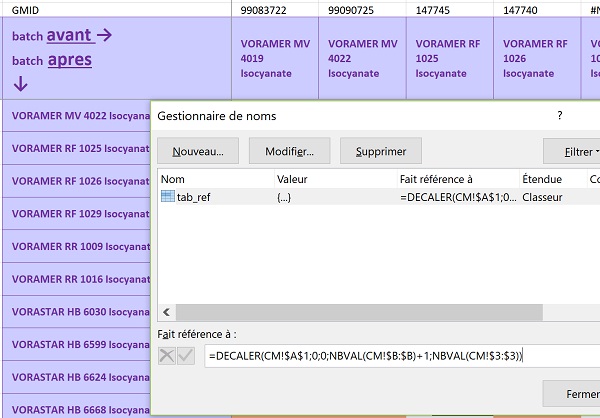The height and width of the screenshot is (418, 600).
Task: Click in the Fait référence à field
Action: coord(402,356)
